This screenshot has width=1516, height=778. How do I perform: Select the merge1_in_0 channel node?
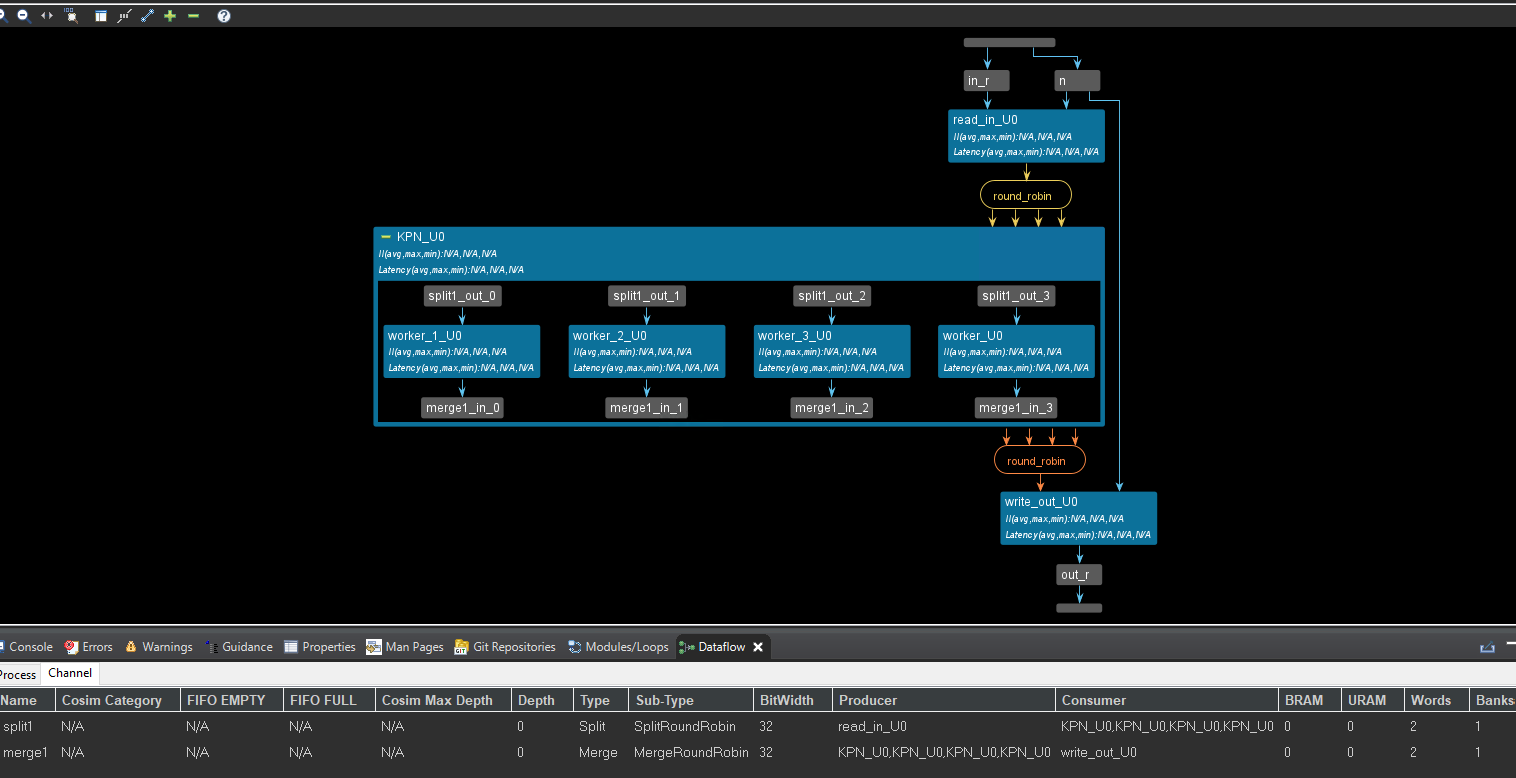coord(462,407)
